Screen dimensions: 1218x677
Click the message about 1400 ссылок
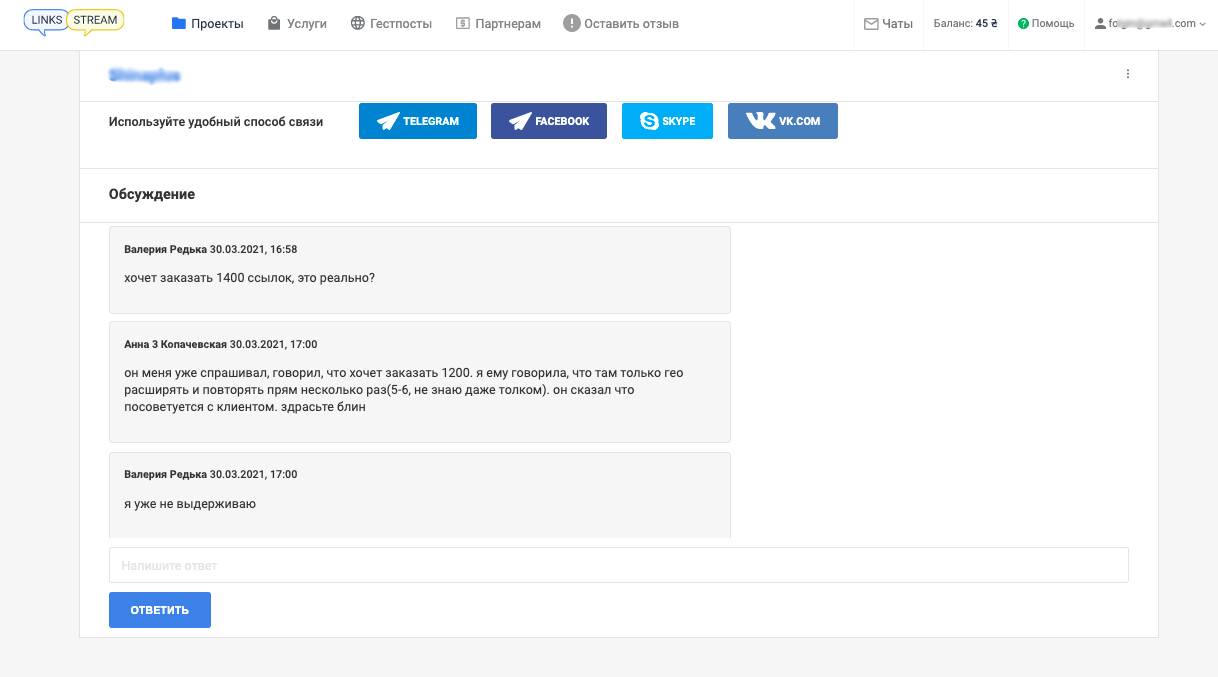click(249, 278)
